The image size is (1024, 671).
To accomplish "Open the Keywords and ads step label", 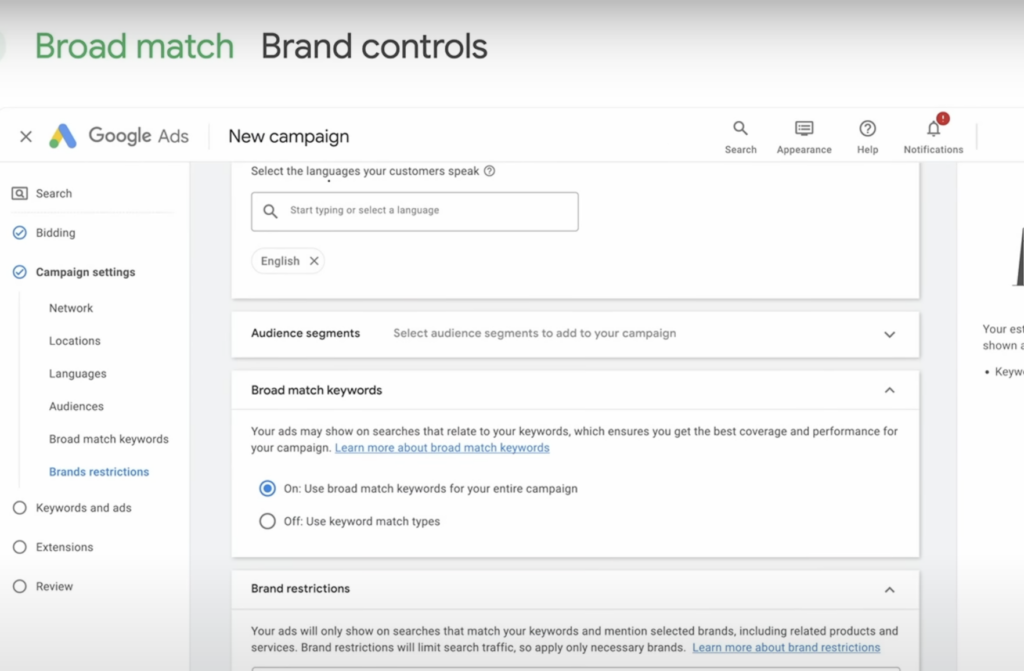I will click(84, 508).
